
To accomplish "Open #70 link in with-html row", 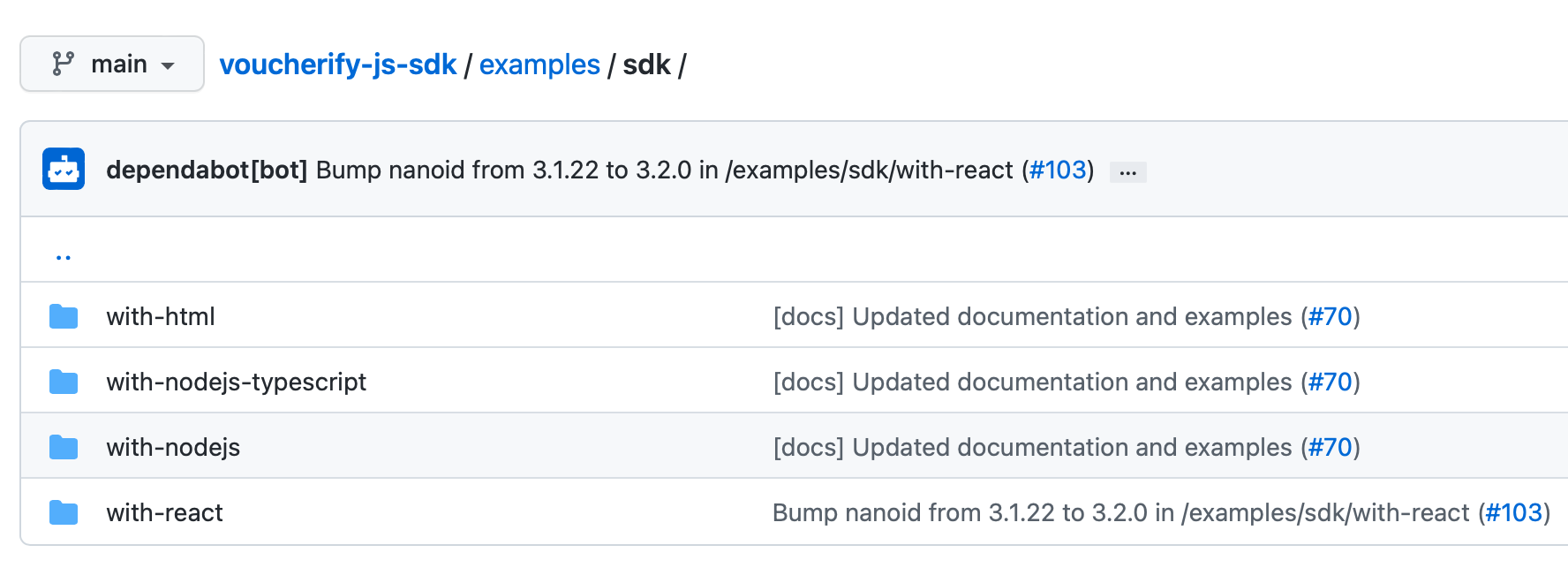I will click(x=1331, y=316).
